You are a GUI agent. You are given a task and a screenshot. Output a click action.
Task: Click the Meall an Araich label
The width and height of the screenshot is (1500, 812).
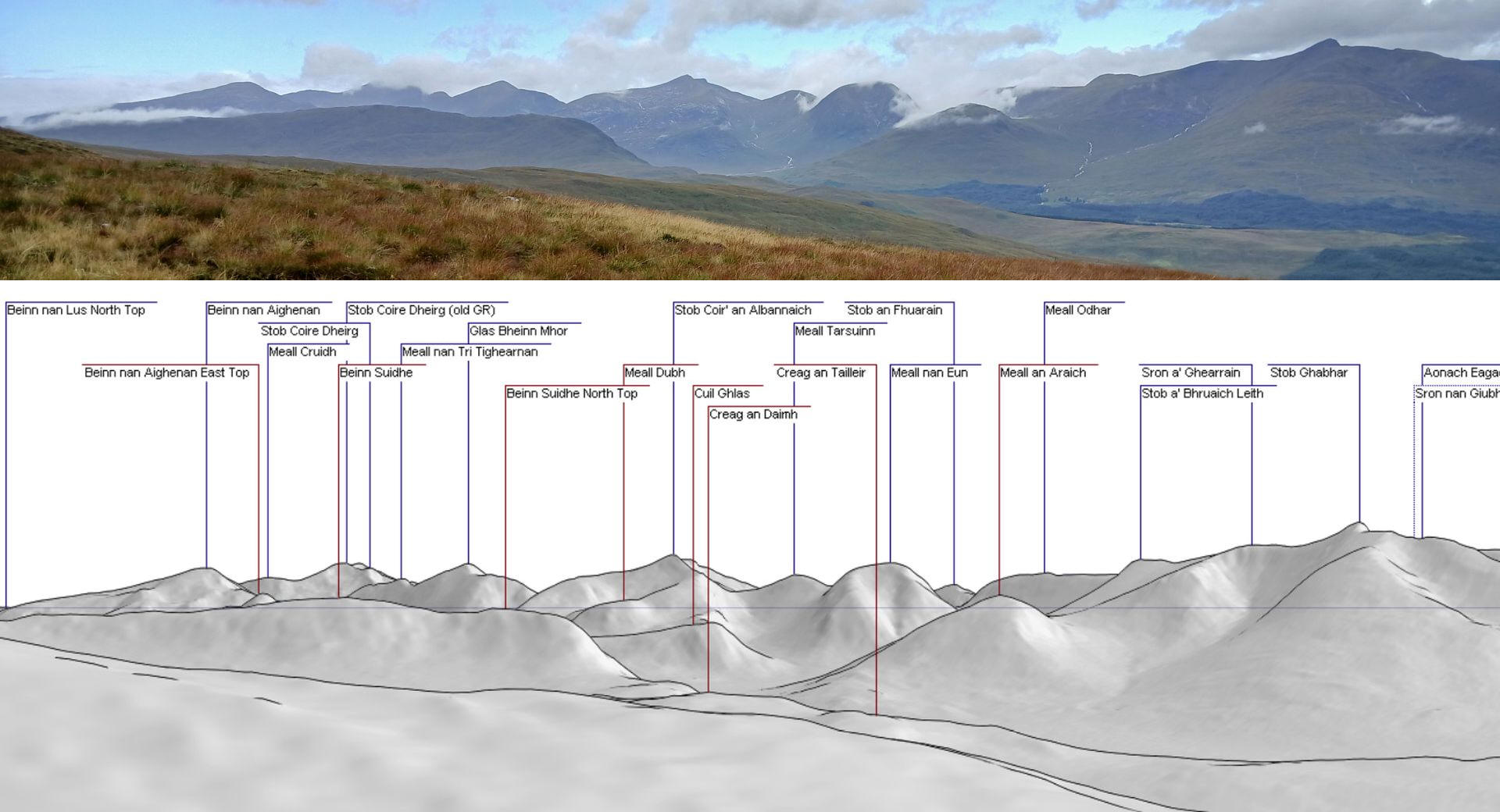pyautogui.click(x=1043, y=372)
